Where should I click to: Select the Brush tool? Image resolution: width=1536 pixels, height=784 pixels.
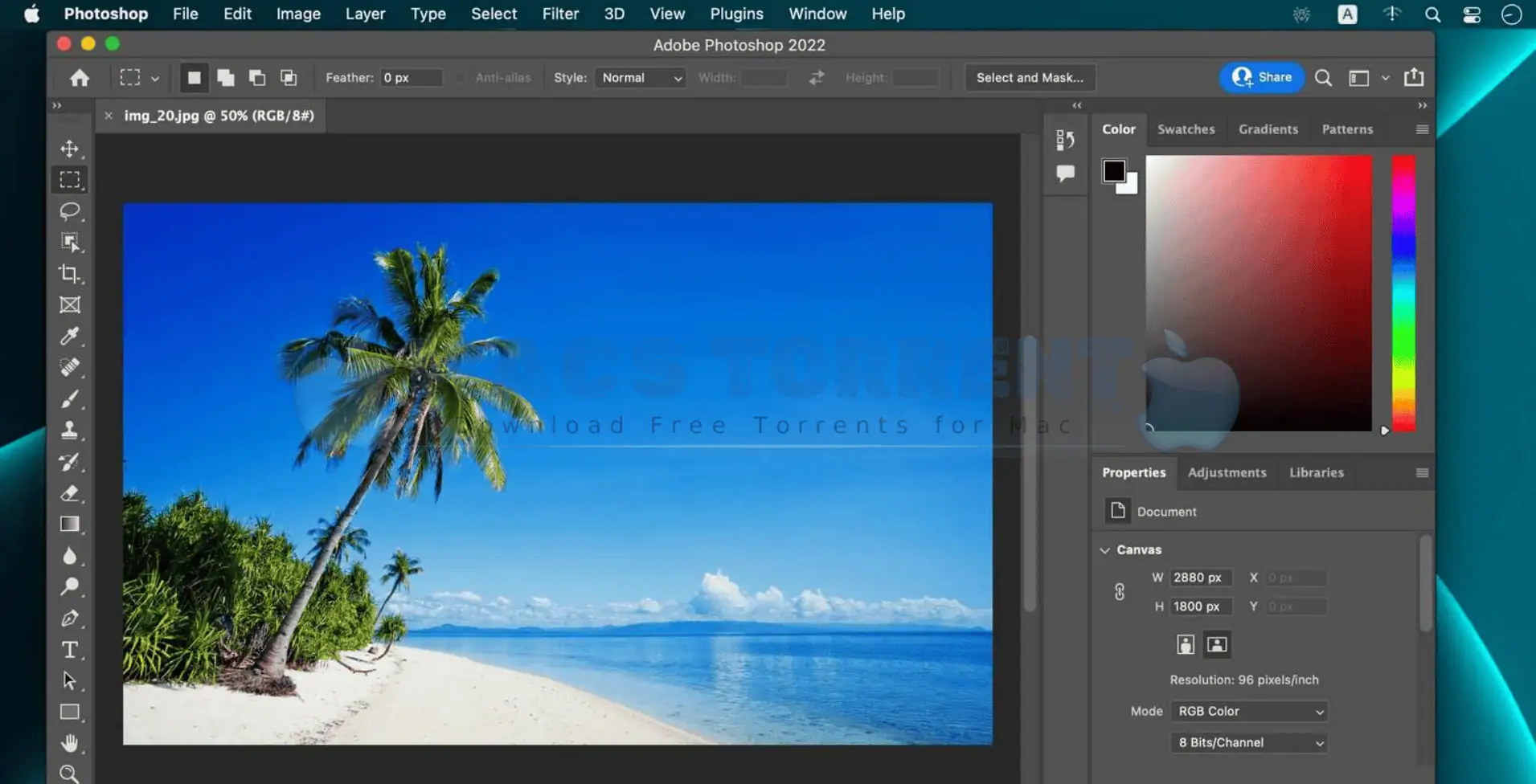(70, 398)
